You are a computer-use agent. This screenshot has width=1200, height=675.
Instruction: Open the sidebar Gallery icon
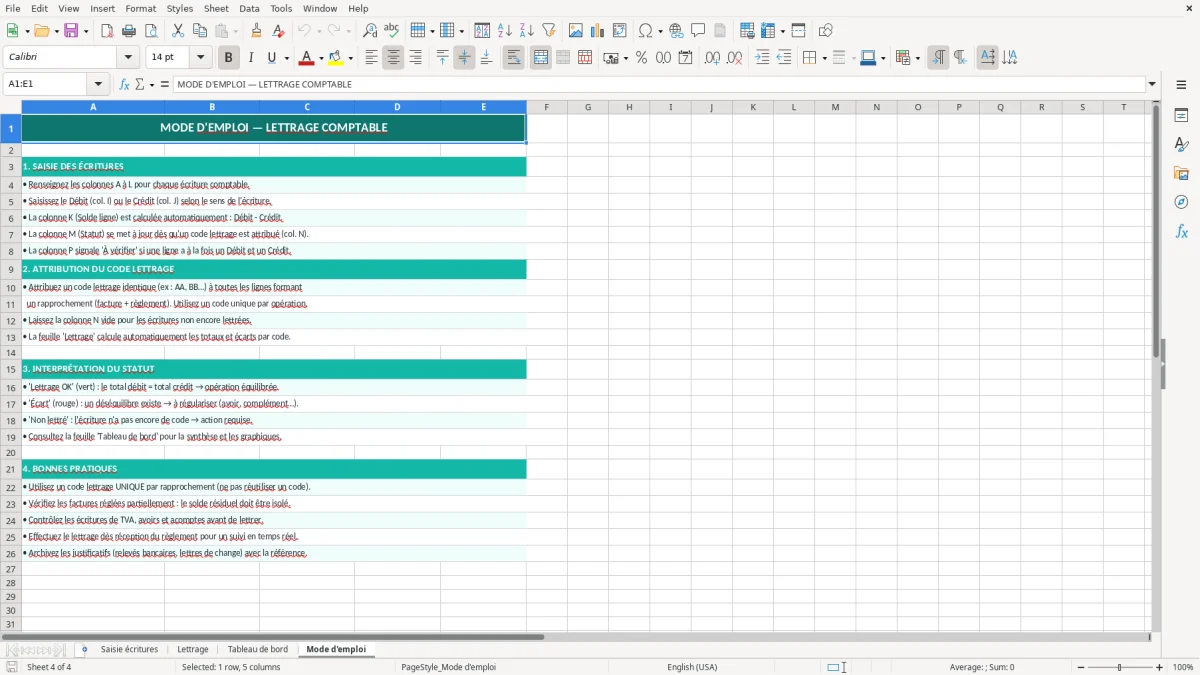point(1181,173)
